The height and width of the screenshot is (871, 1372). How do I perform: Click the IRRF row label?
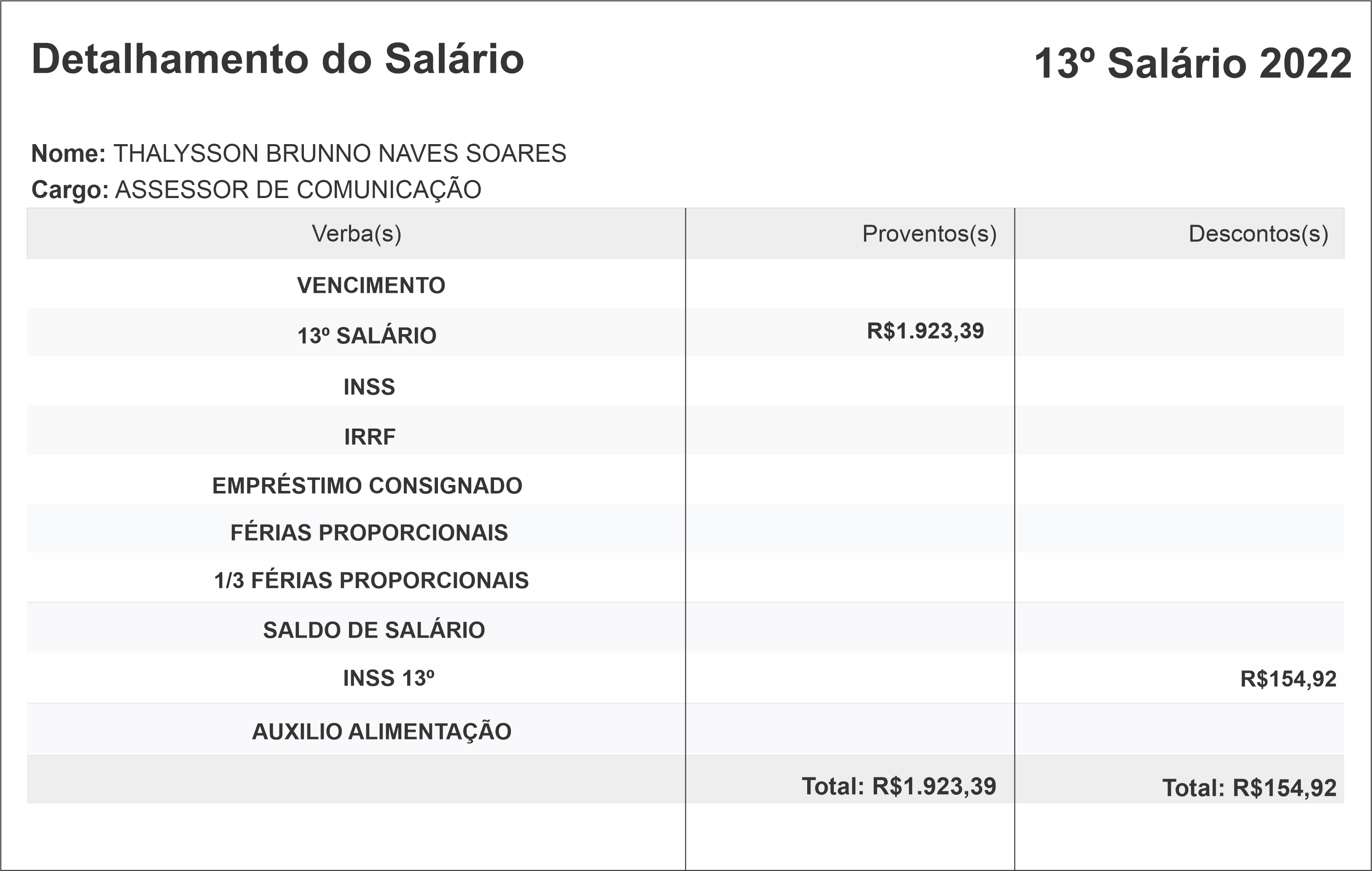[x=370, y=437]
